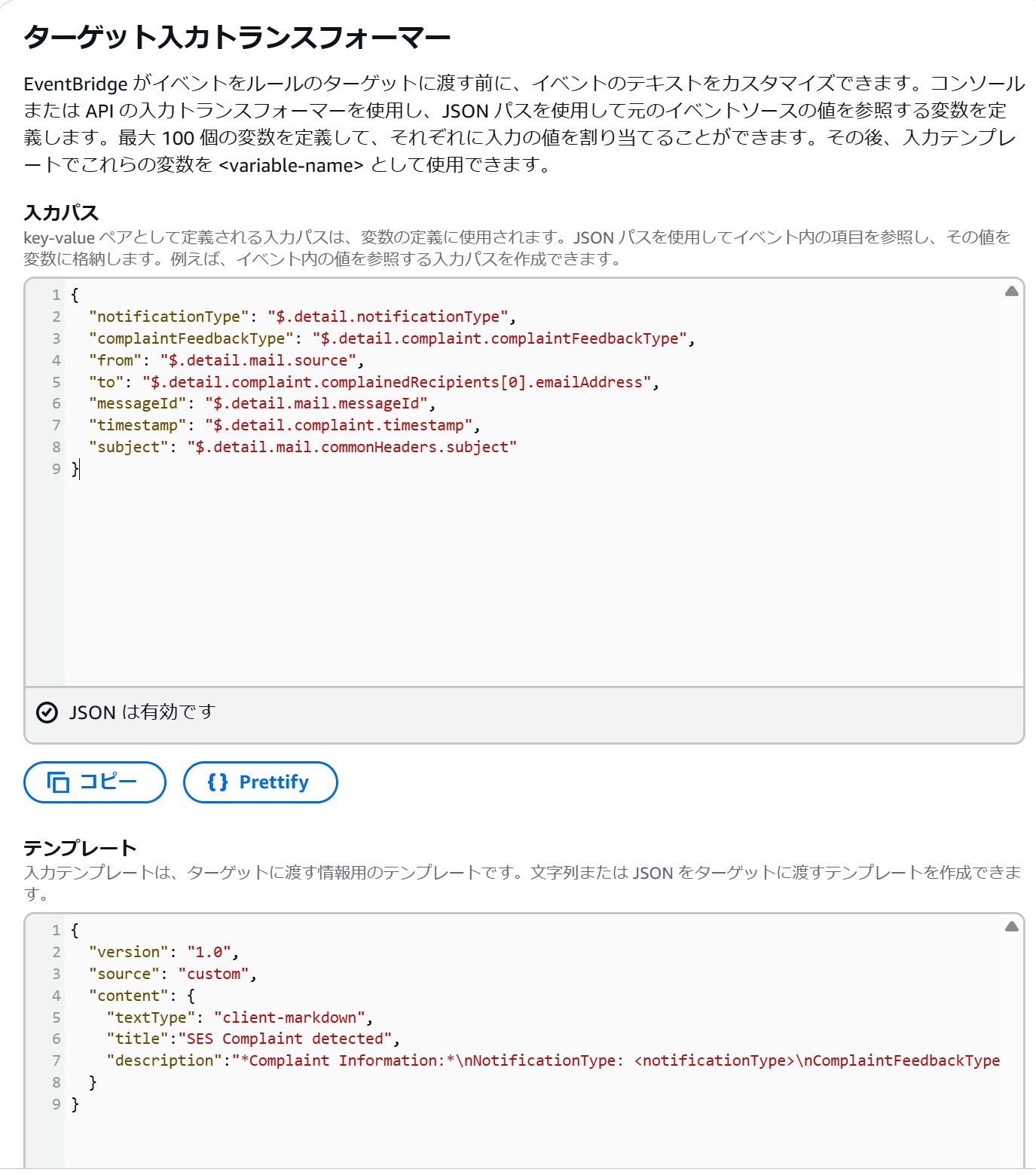Prettify the input path JSON
This screenshot has width=1036, height=1175.
[x=260, y=782]
